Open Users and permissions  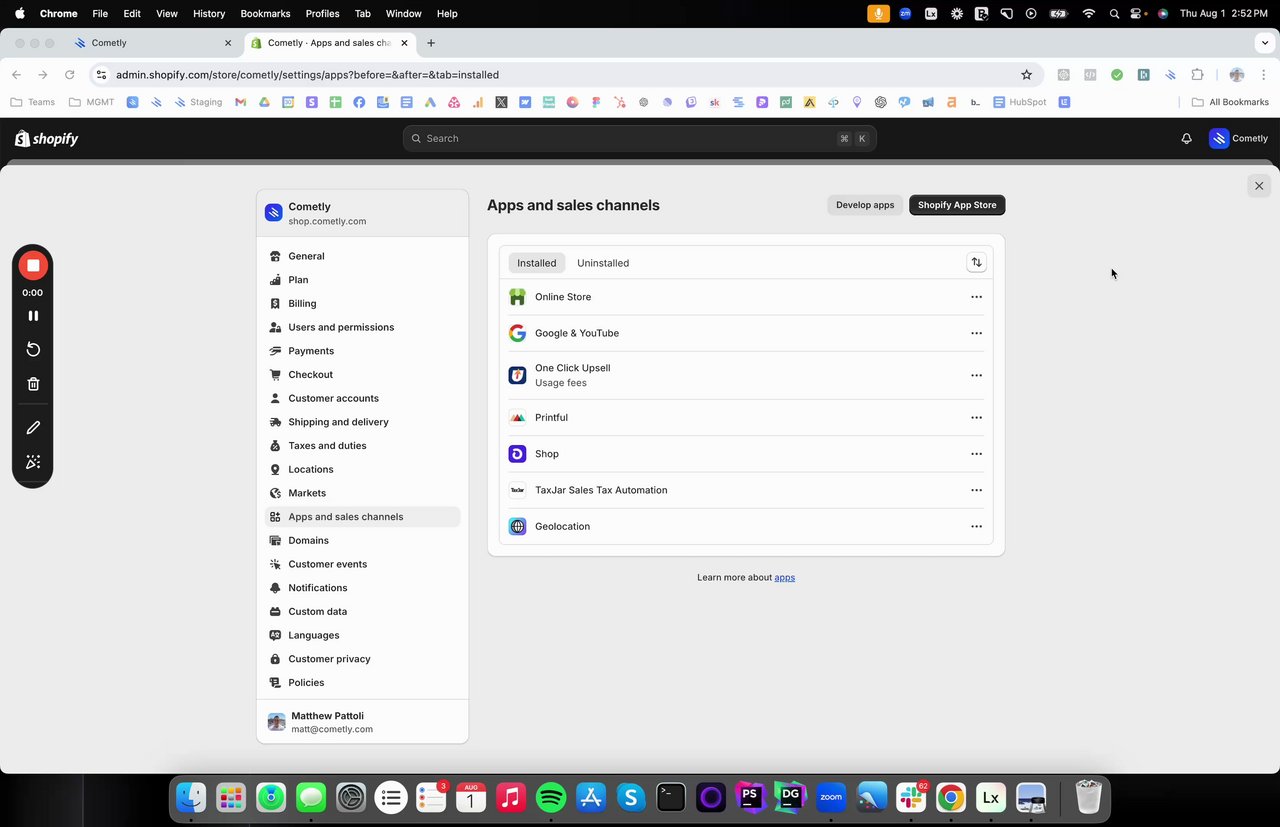tap(362, 327)
